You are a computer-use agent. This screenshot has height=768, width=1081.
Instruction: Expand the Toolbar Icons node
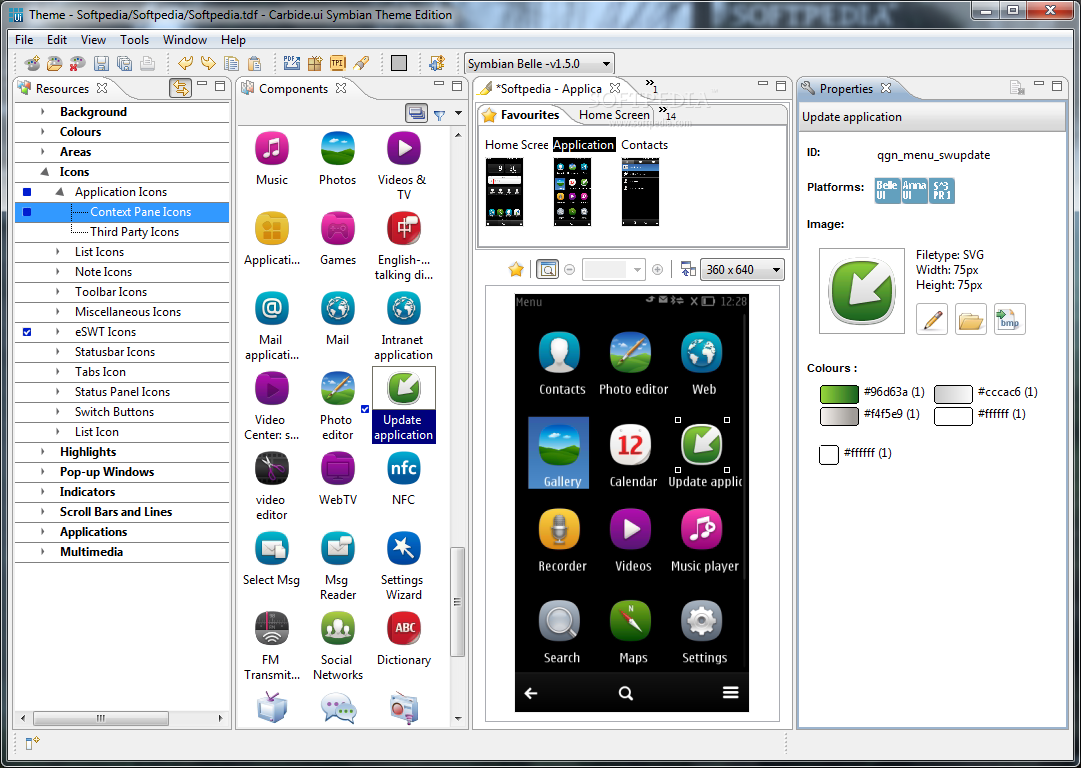click(x=58, y=292)
